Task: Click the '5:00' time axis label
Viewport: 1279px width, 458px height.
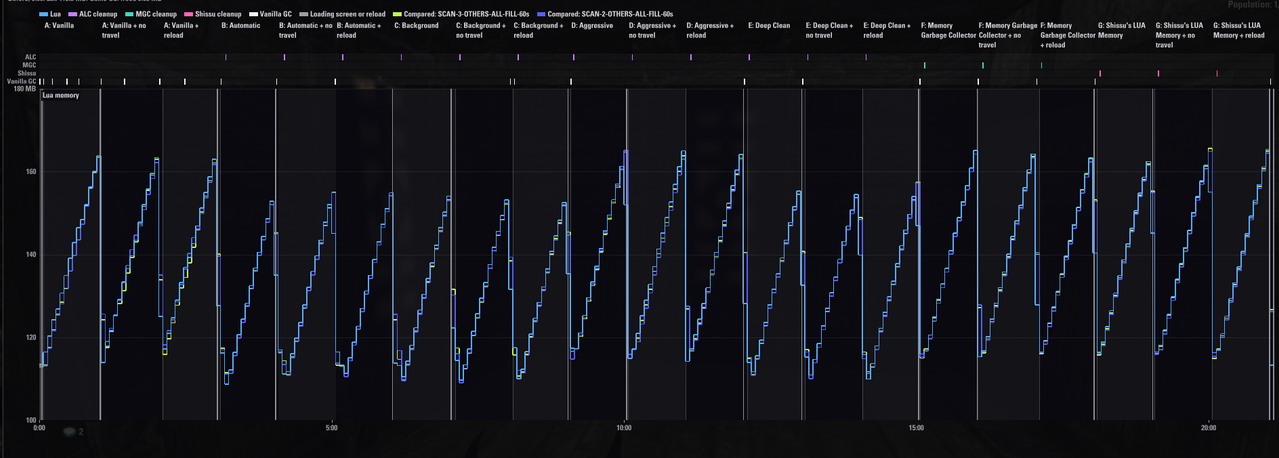Action: 332,428
